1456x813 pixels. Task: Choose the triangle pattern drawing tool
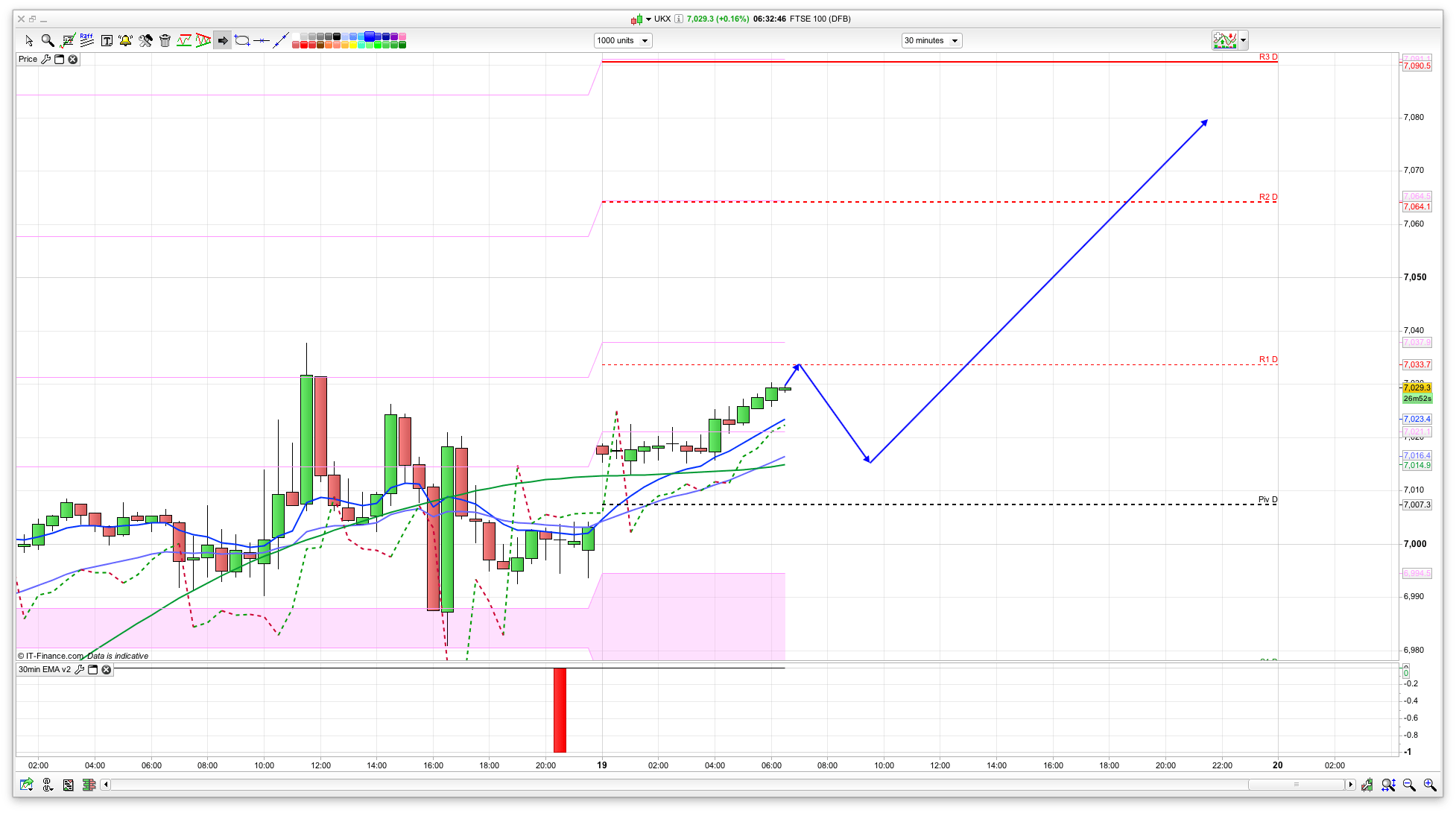(203, 40)
